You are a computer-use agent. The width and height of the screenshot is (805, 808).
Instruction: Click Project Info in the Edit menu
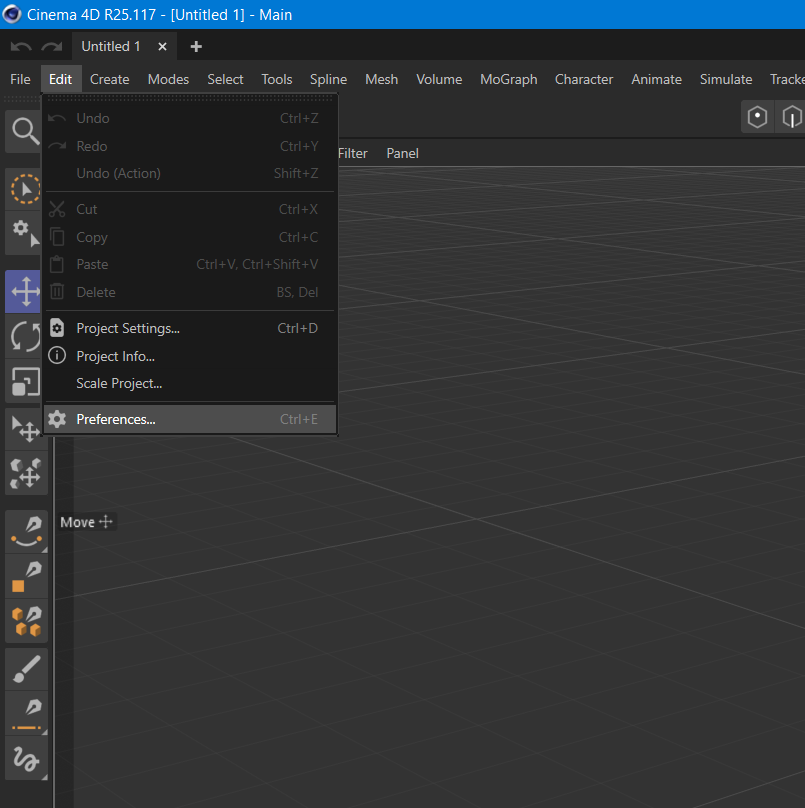[115, 356]
